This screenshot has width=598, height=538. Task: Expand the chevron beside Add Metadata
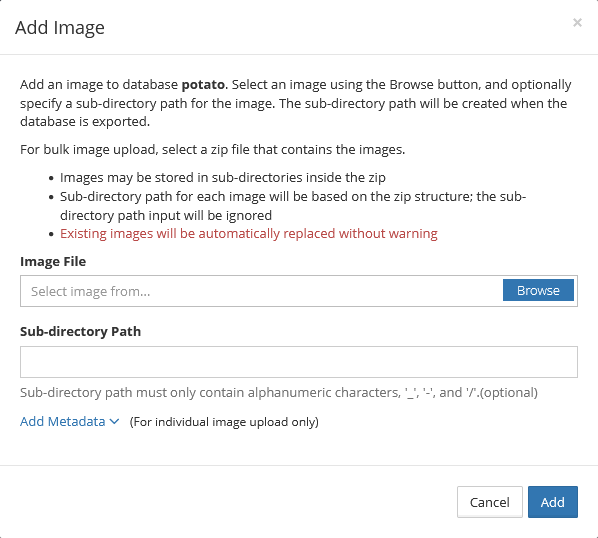coord(114,422)
